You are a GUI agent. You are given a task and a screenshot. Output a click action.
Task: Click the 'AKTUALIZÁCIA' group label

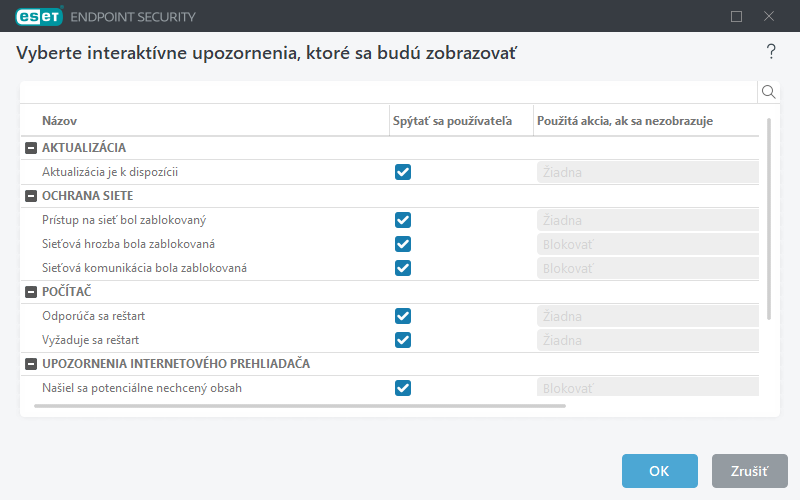[x=84, y=147]
